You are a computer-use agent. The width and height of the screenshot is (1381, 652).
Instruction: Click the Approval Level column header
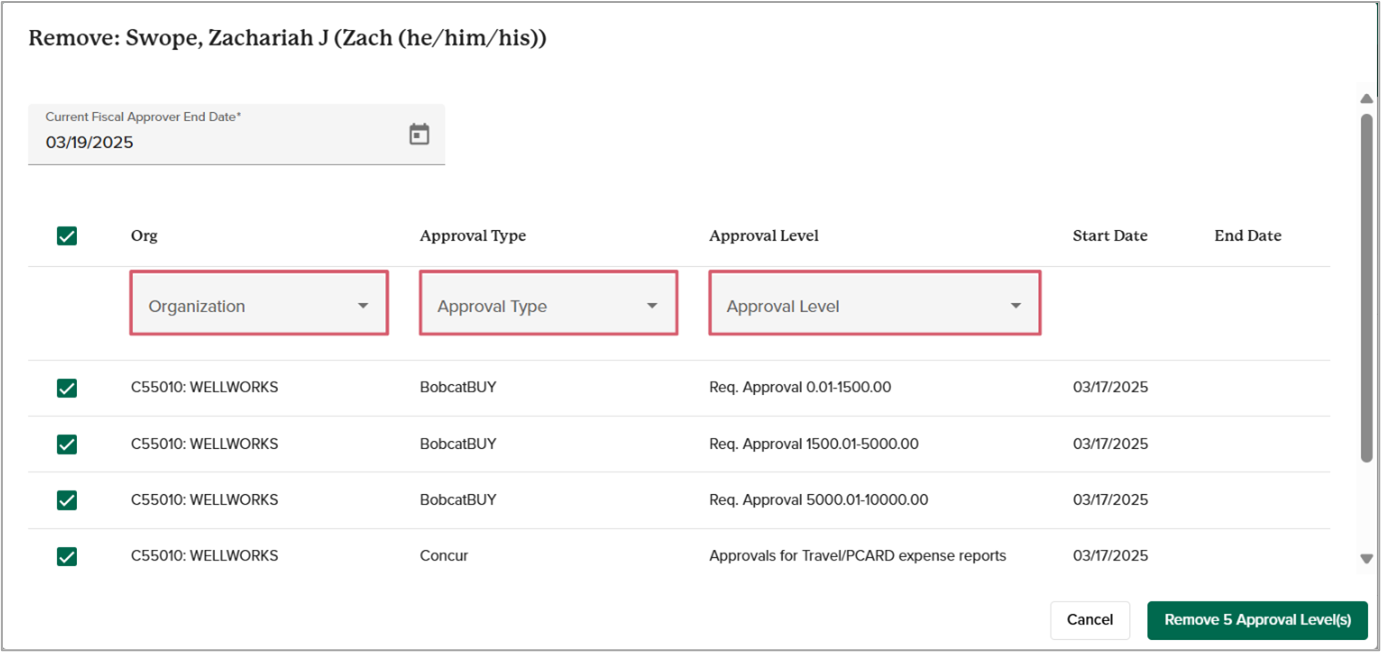tap(763, 236)
